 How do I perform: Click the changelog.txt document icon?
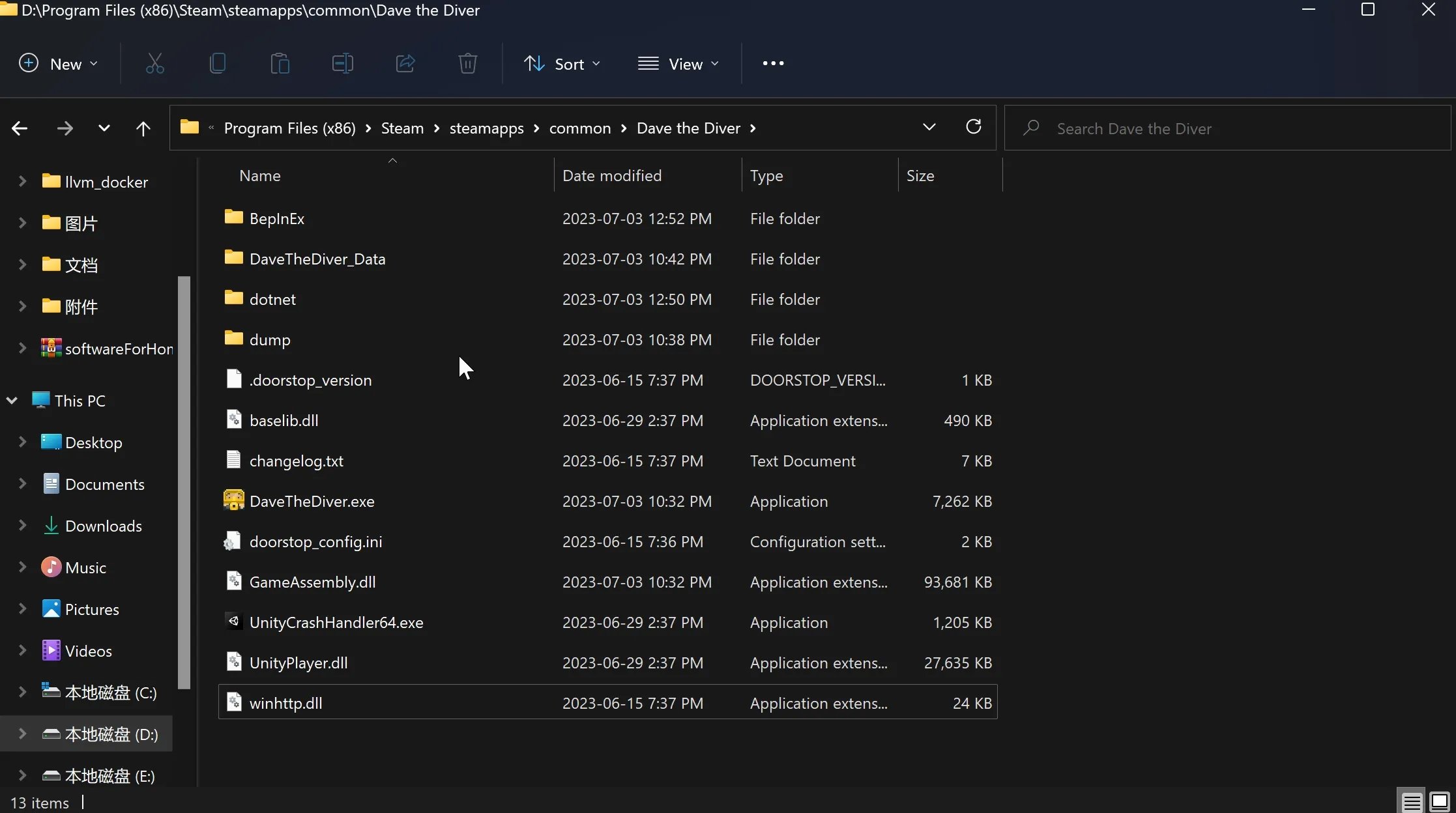point(233,460)
